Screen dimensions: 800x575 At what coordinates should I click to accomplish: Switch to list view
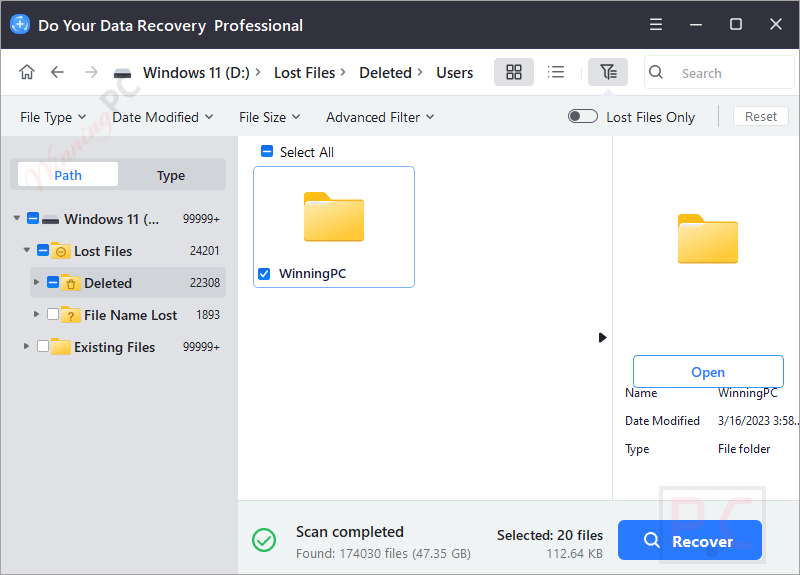pyautogui.click(x=556, y=72)
